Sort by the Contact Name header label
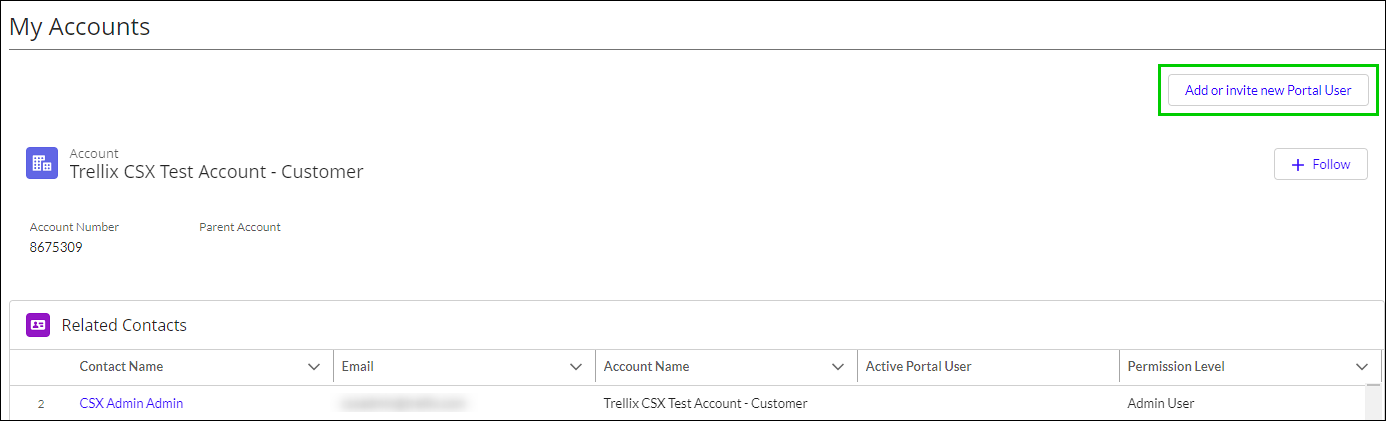Image resolution: width=1386 pixels, height=421 pixels. tap(121, 367)
